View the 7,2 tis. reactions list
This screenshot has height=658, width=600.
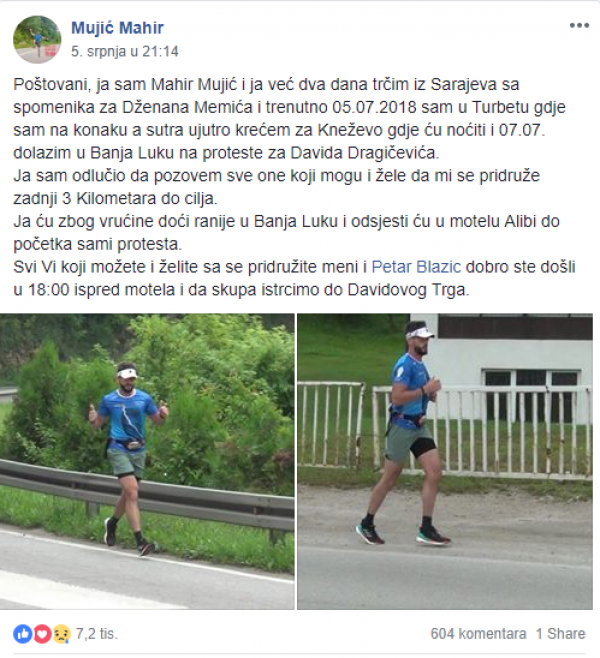(97, 634)
